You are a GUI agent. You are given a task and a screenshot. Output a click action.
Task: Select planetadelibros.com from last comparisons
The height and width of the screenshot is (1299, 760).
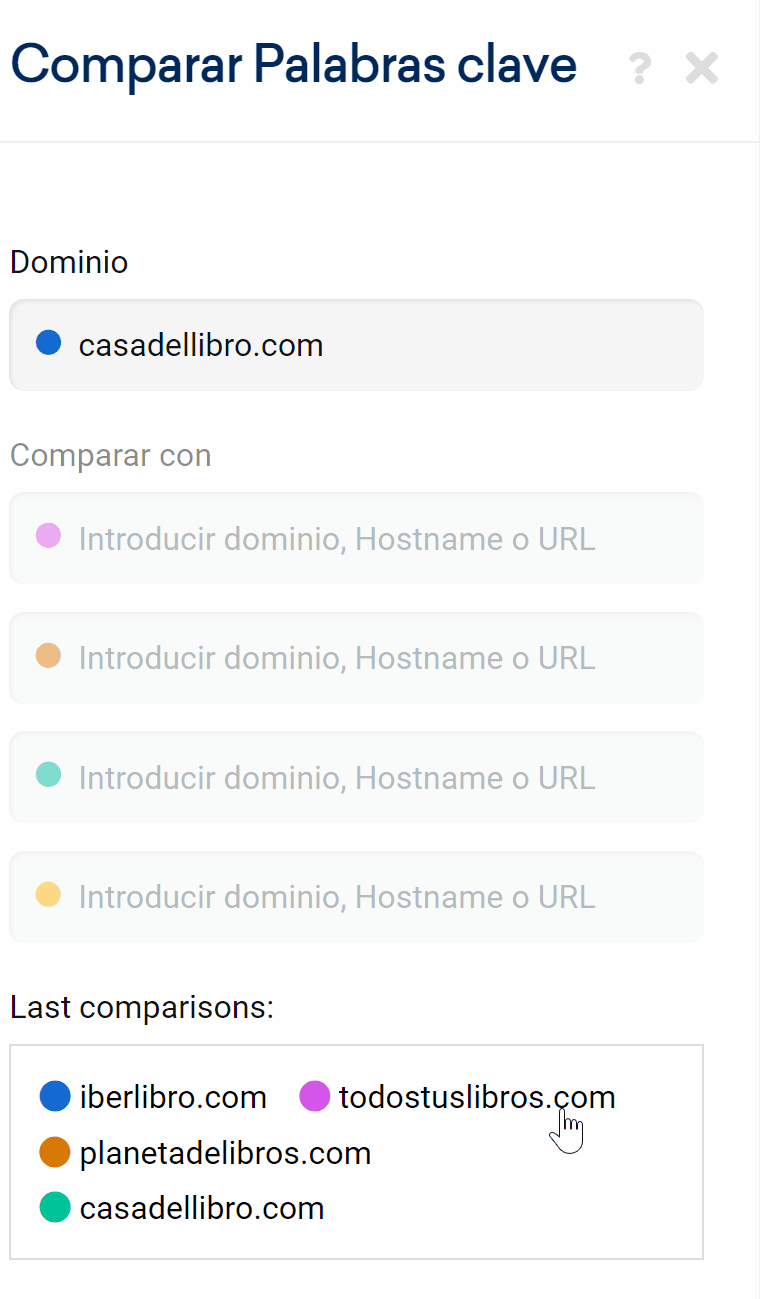click(x=225, y=1153)
